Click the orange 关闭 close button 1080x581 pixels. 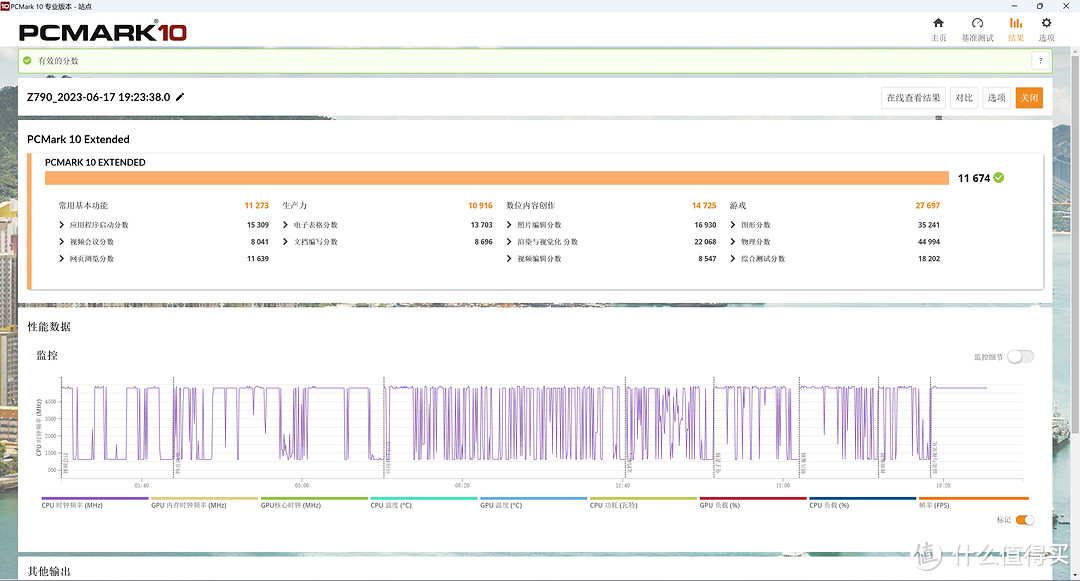click(x=1029, y=98)
